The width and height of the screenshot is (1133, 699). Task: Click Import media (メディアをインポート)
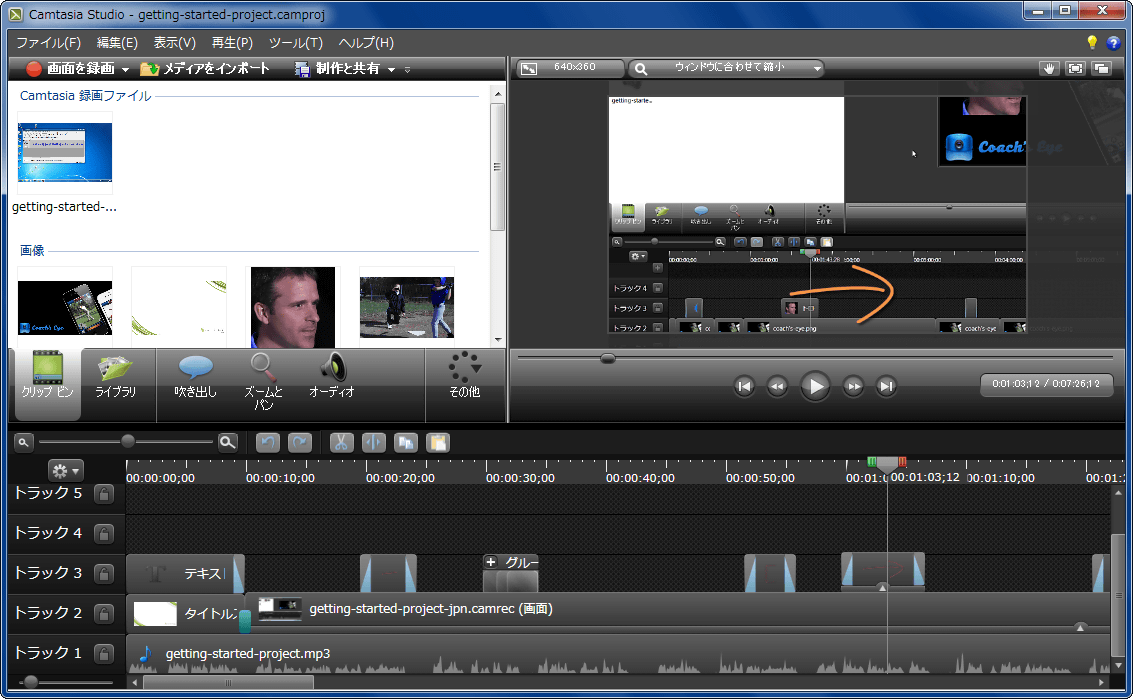pyautogui.click(x=205, y=69)
